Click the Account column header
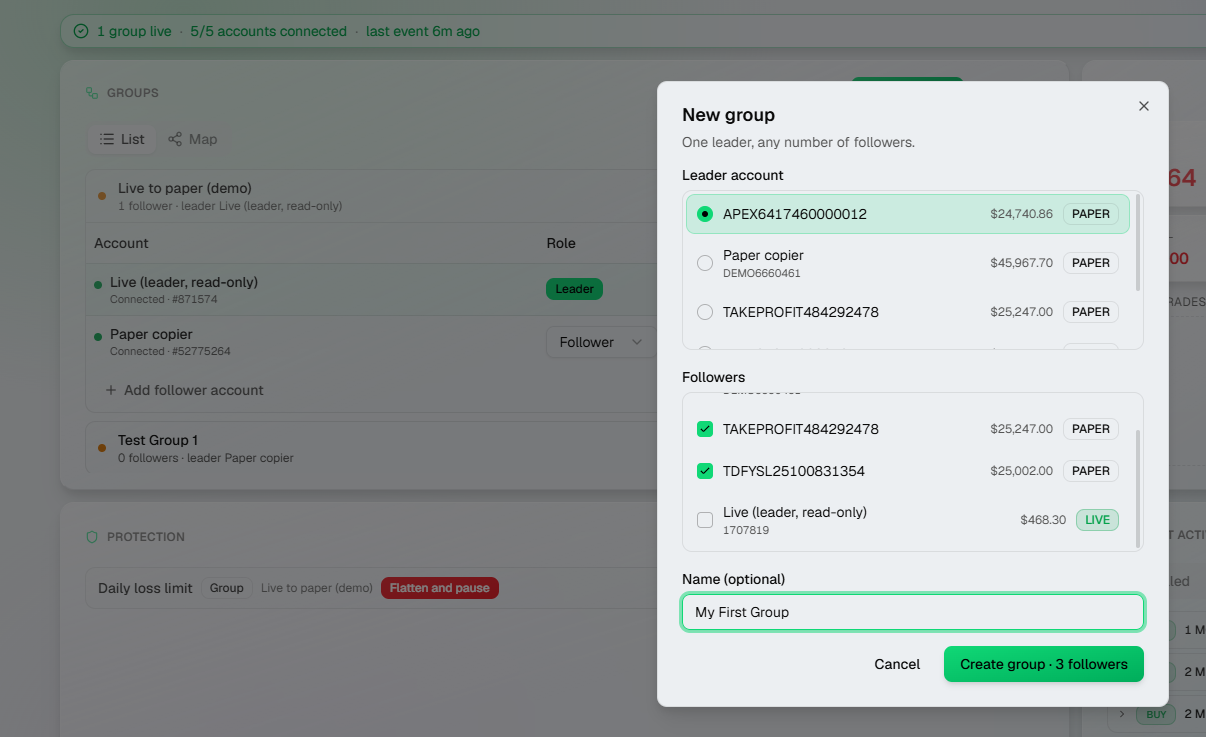This screenshot has height=737, width=1206. pyautogui.click(x=121, y=243)
